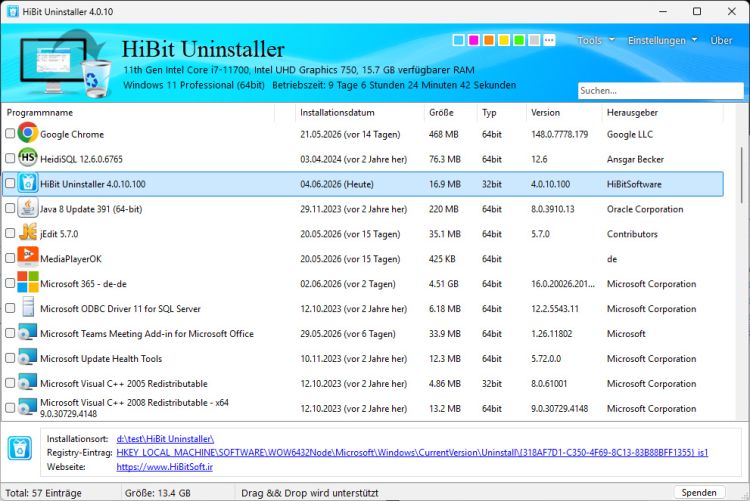Viewport: 750px width, 501px height.
Task: Click the Teams Meeting Add-in icon
Action: tap(28, 333)
